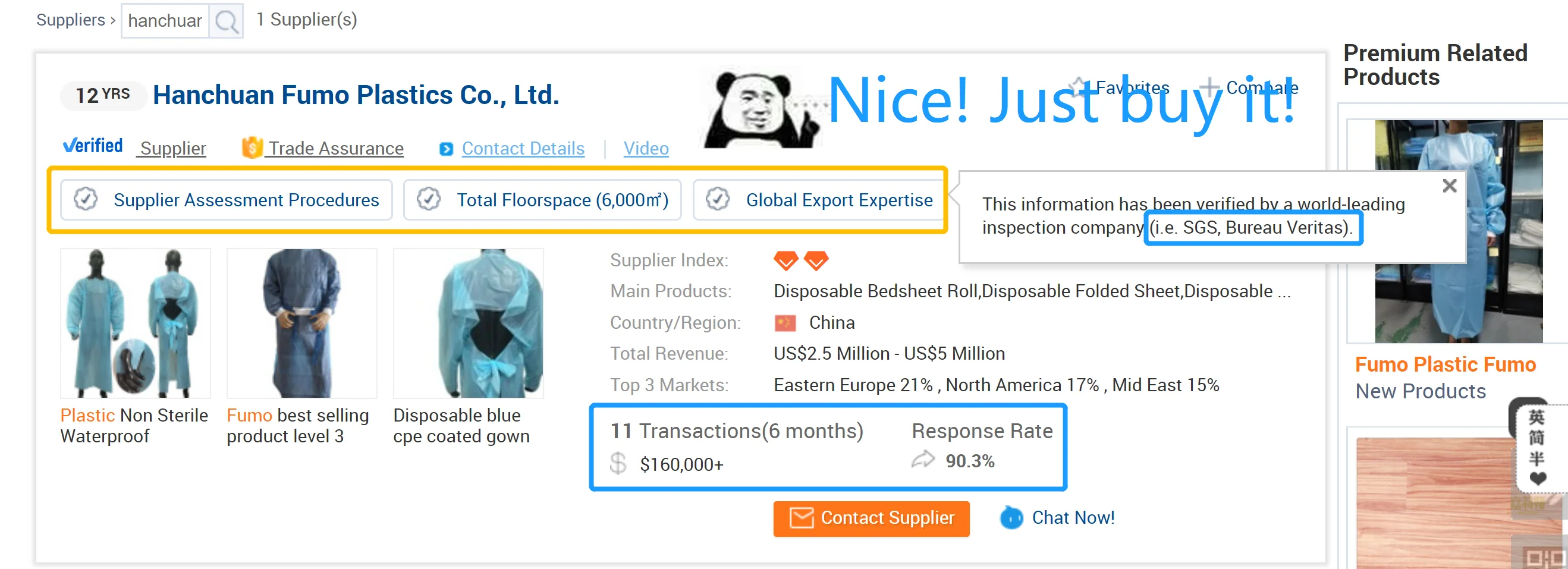
Task: Click the search magnifier icon
Action: [x=227, y=21]
